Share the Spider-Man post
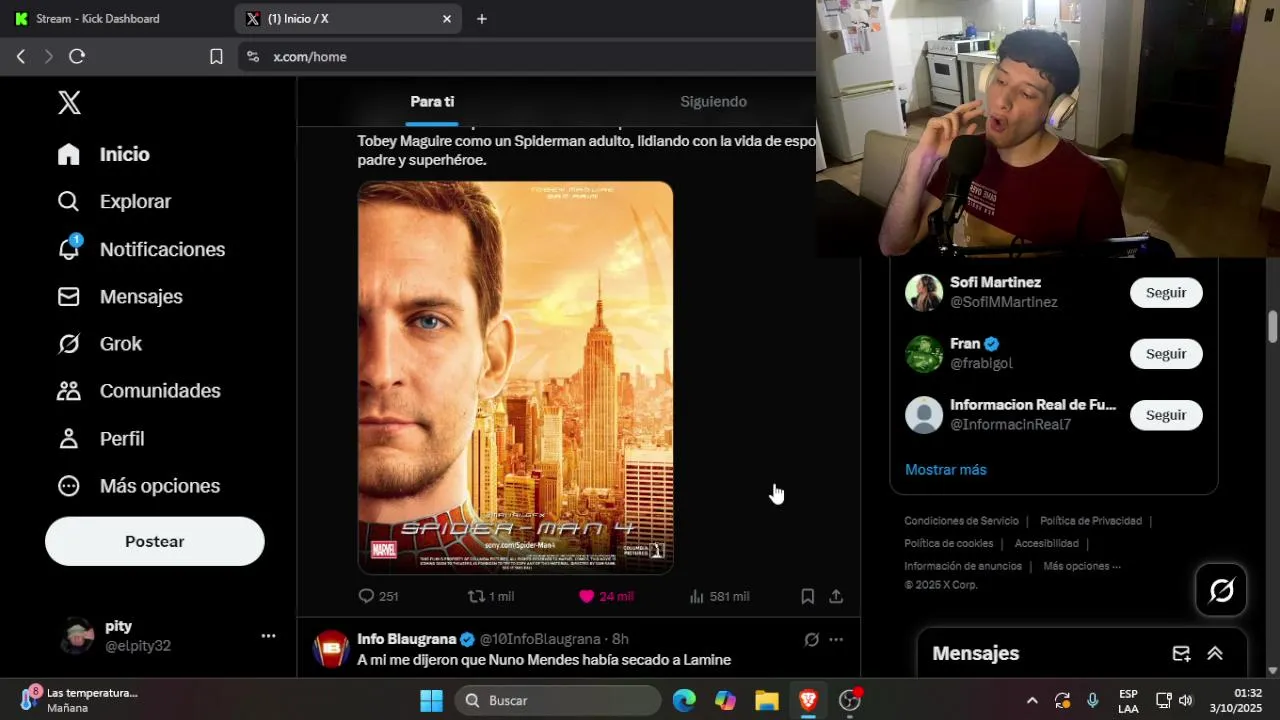The image size is (1280, 720). [x=836, y=596]
